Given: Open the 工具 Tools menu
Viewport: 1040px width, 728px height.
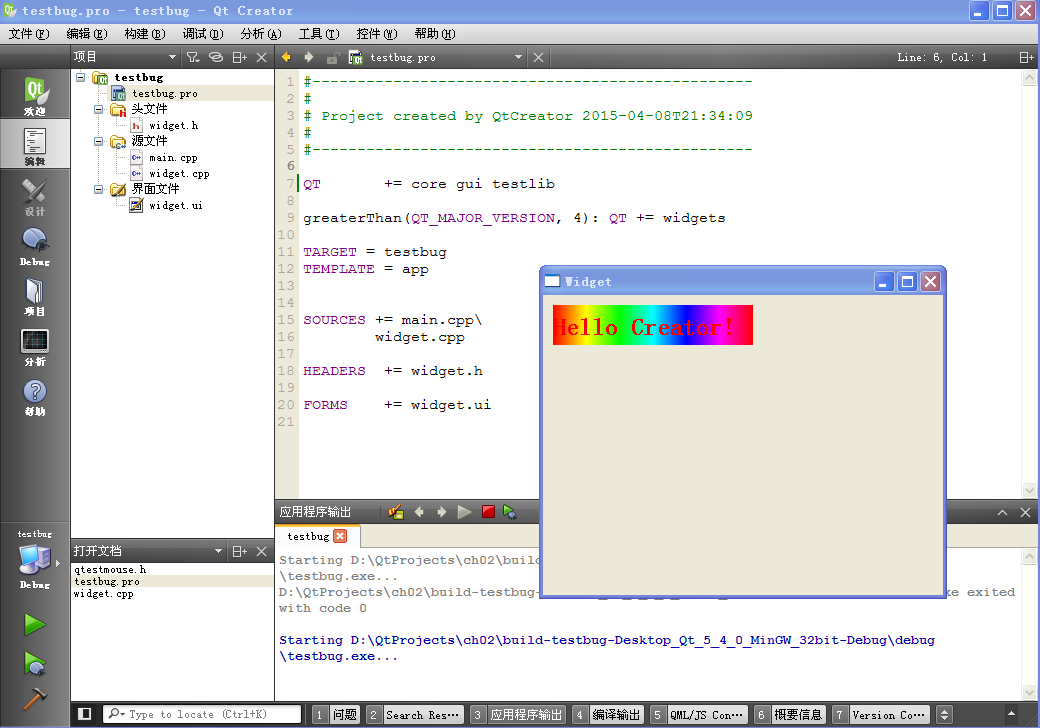Looking at the screenshot, I should [319, 34].
